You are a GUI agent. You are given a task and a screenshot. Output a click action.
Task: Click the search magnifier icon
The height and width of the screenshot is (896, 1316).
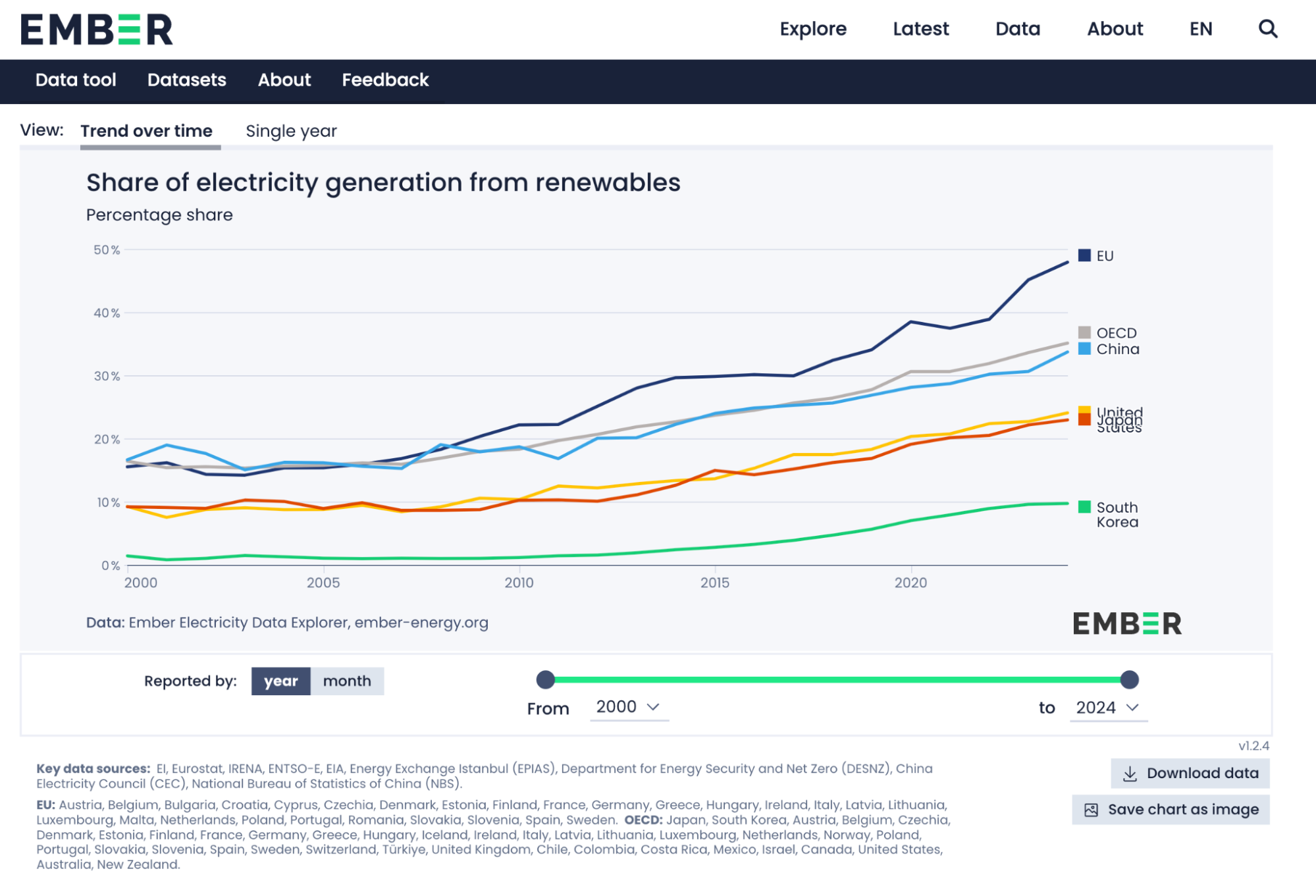[1267, 29]
